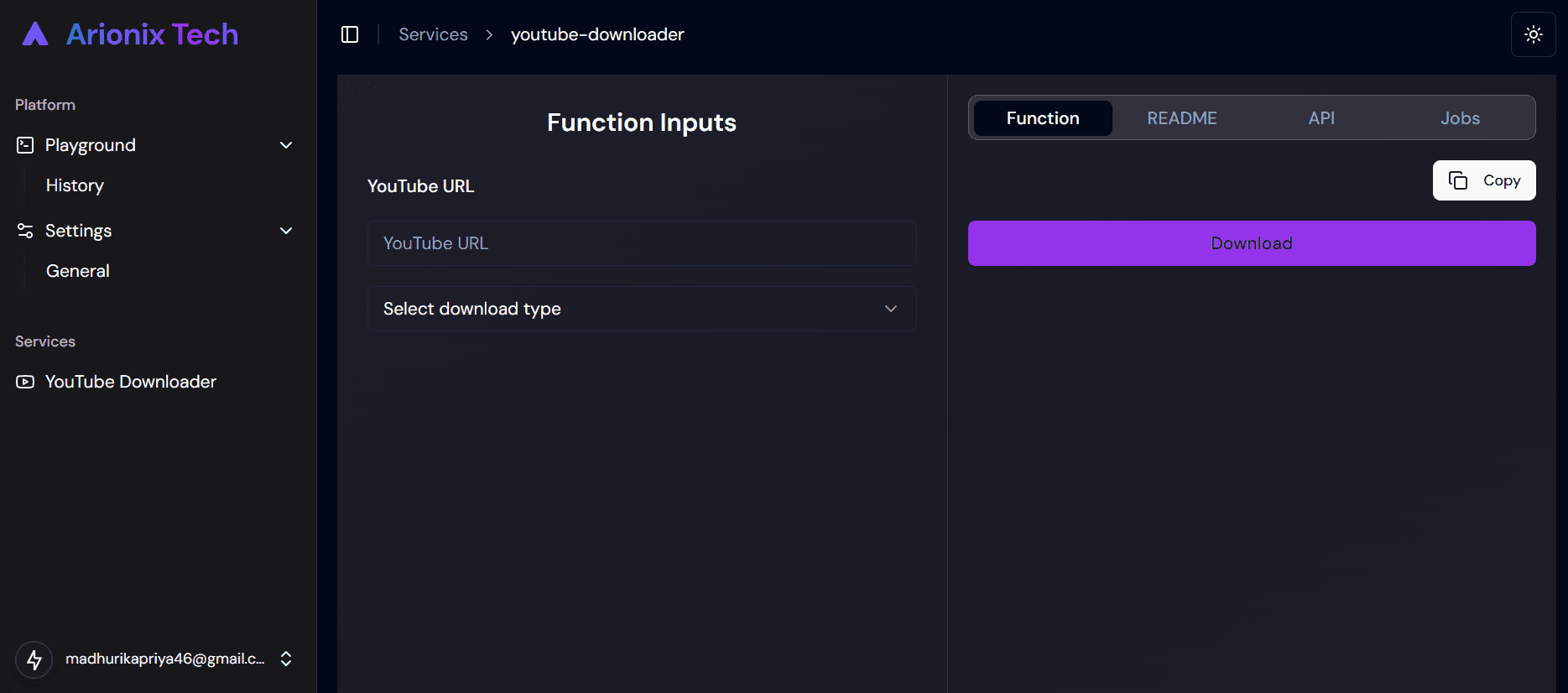
Task: Focus the YouTube URL input field
Action: [x=642, y=243]
